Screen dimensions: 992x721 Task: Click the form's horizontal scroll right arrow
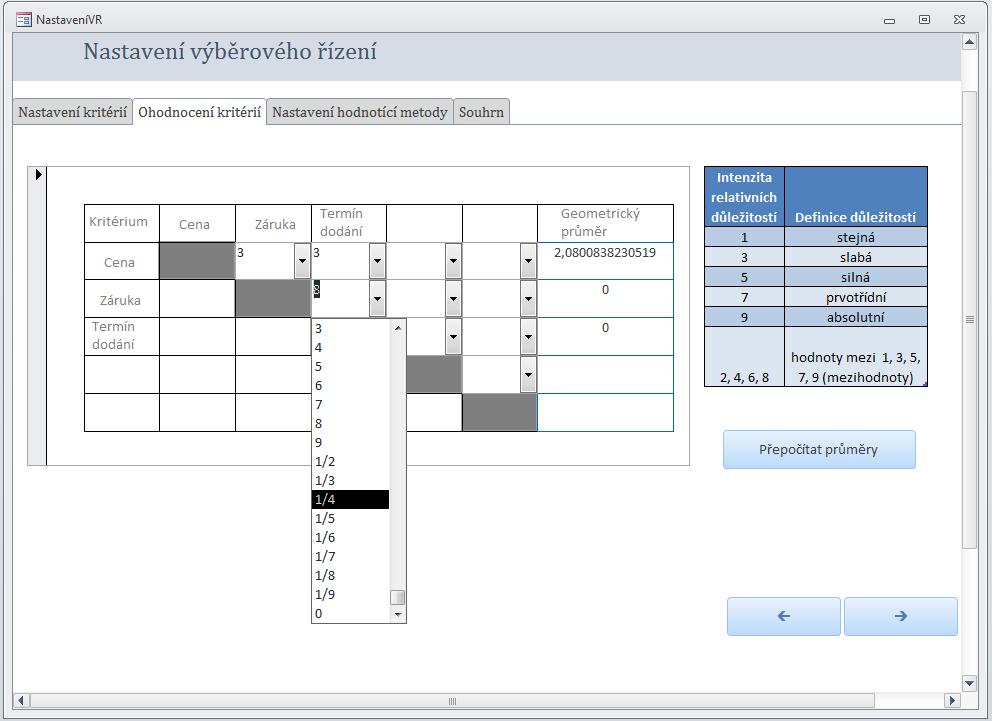pos(952,701)
